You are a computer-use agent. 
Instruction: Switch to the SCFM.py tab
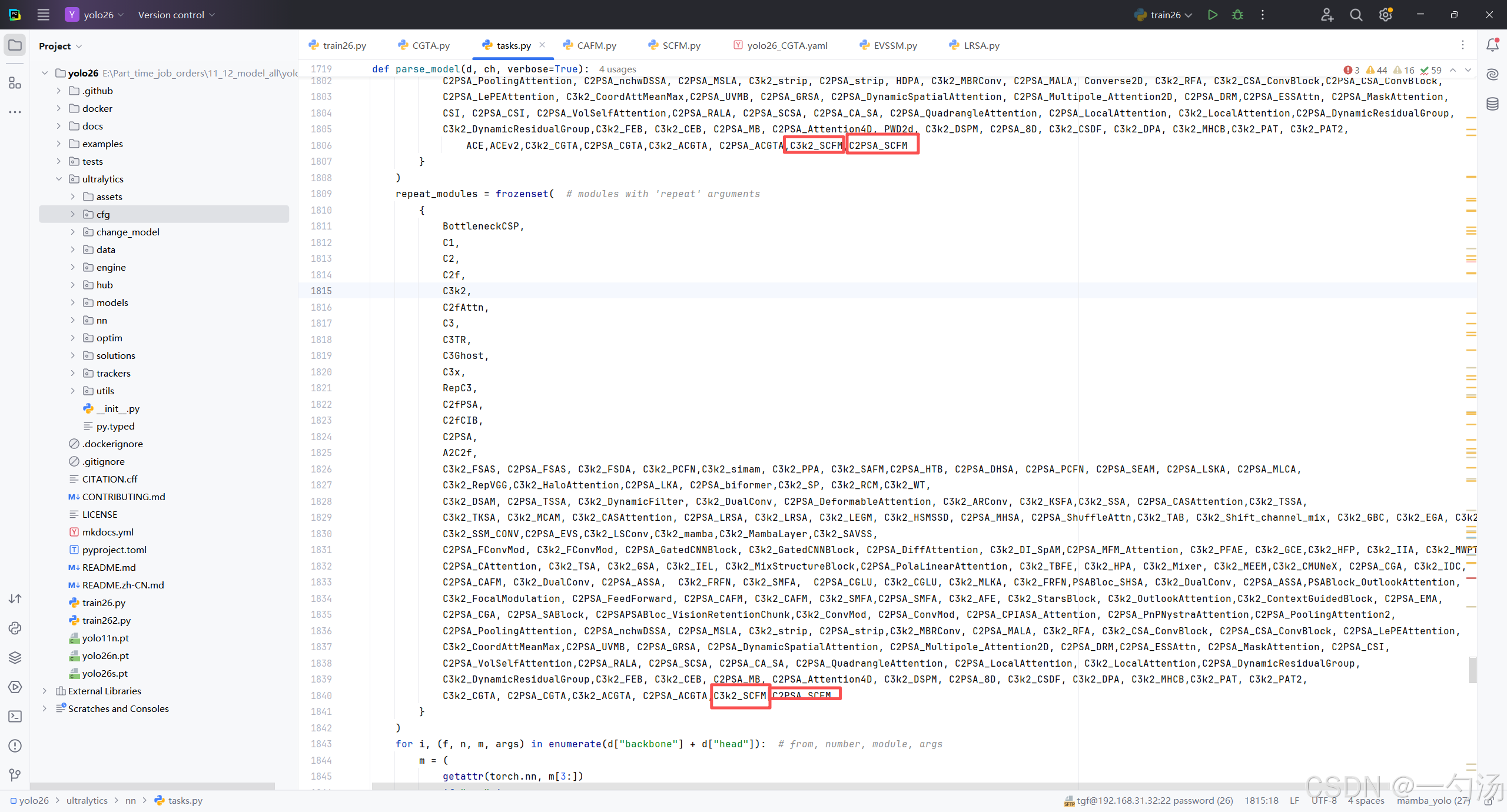tap(681, 45)
